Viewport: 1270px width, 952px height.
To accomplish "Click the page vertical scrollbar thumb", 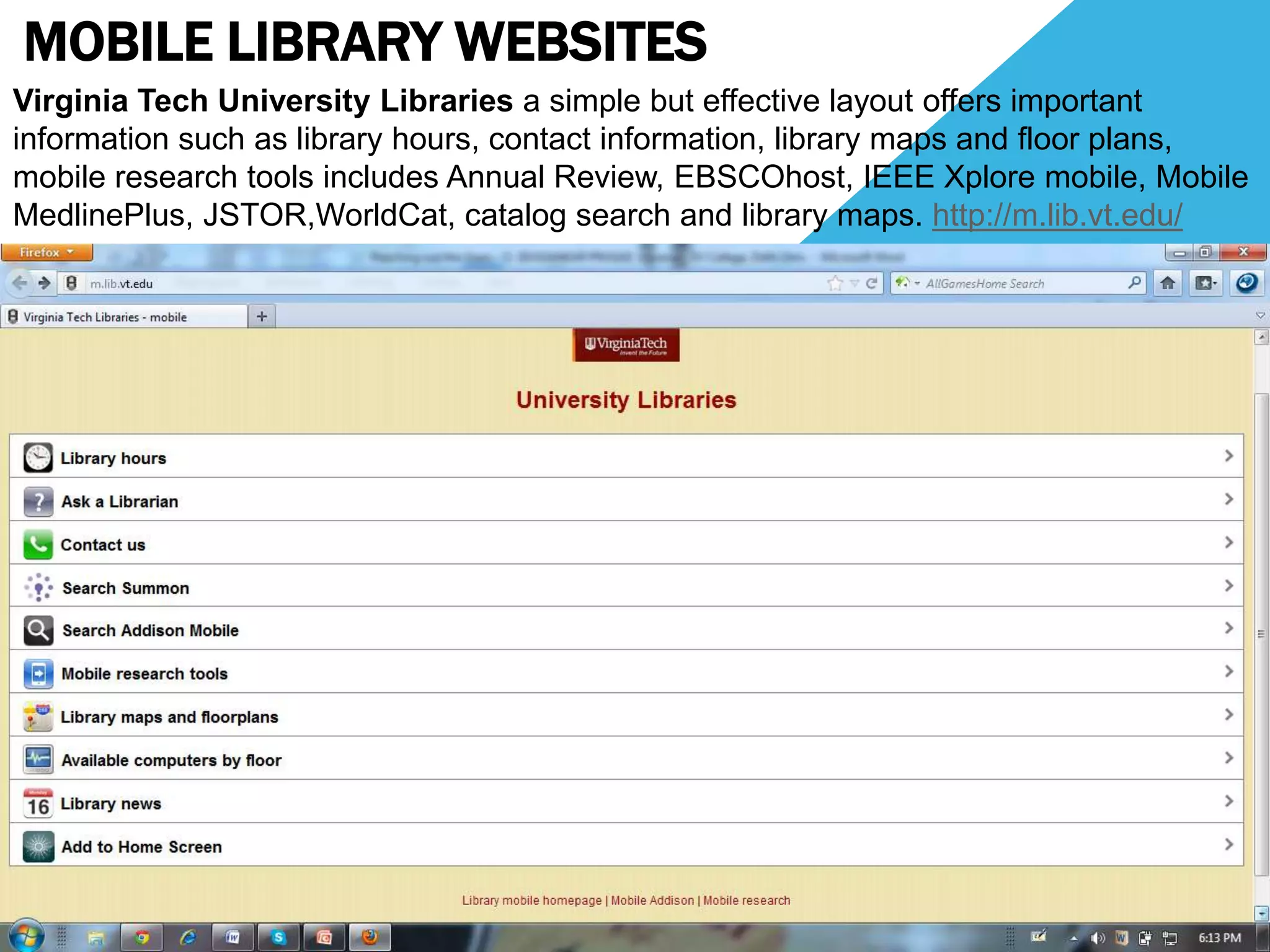I will click(1261, 633).
